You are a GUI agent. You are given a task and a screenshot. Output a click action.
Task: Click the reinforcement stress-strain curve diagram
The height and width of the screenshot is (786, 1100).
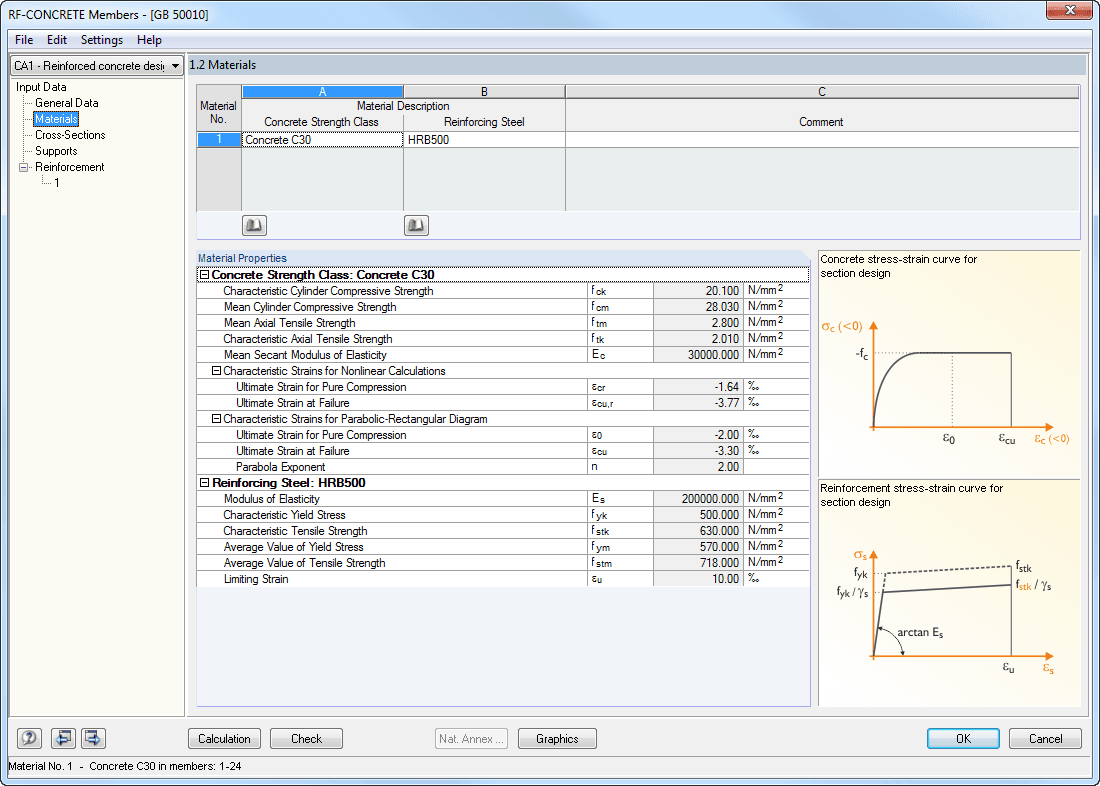coord(948,593)
